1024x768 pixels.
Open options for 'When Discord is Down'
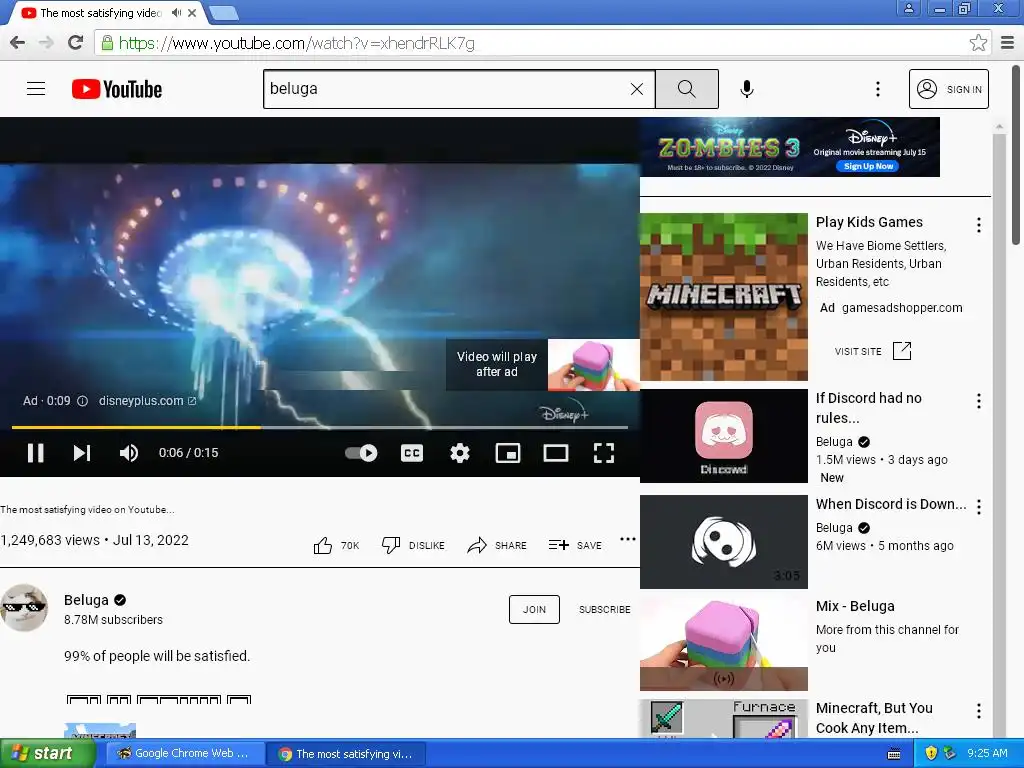(978, 507)
